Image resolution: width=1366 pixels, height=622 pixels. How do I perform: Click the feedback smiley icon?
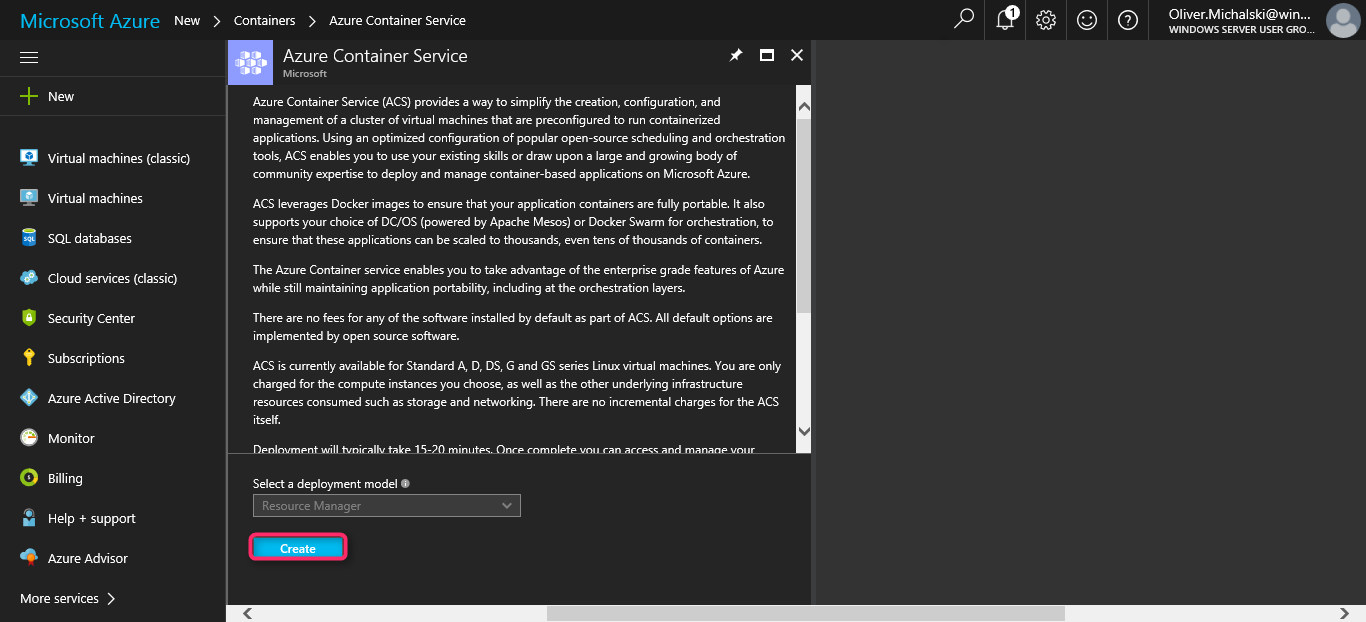[x=1087, y=20]
